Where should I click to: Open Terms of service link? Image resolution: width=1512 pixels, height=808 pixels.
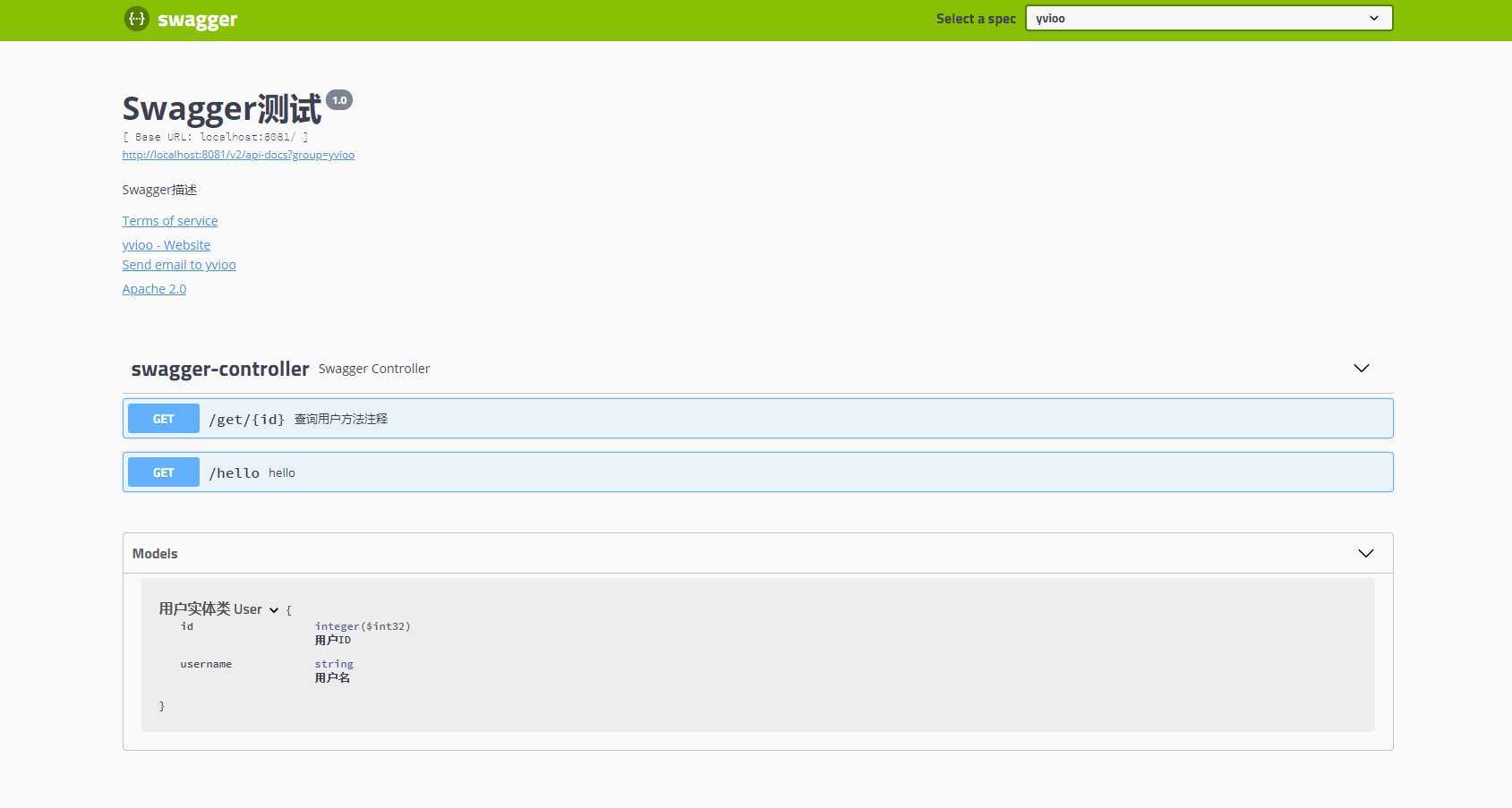point(170,221)
